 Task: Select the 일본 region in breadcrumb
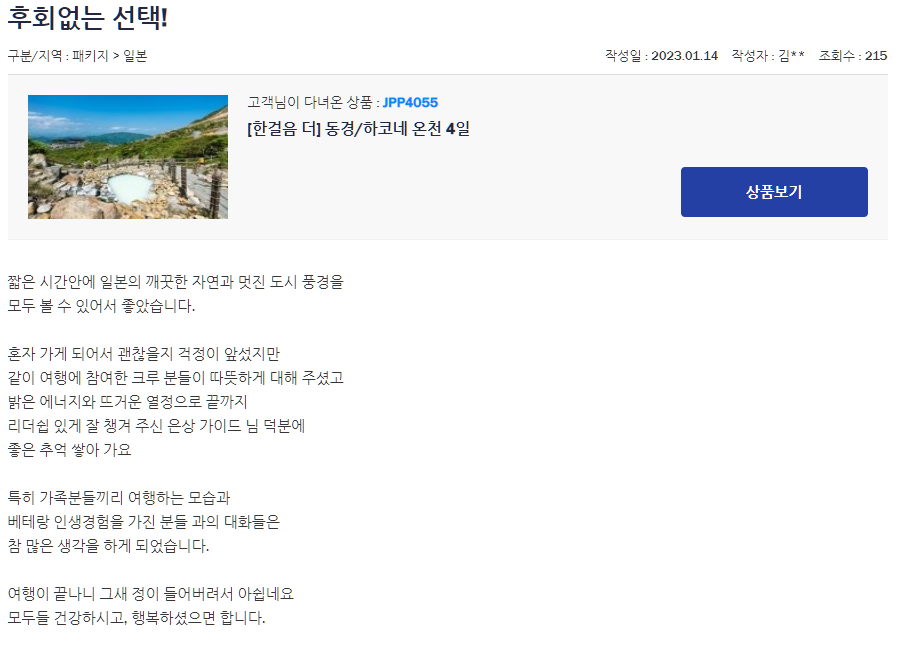pos(136,56)
